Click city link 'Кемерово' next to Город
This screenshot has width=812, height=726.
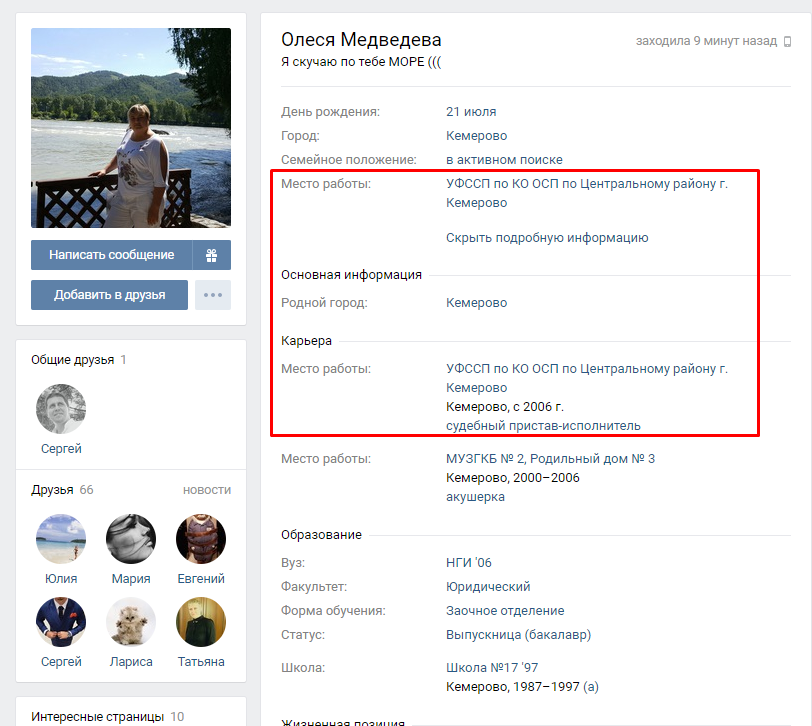click(476, 136)
